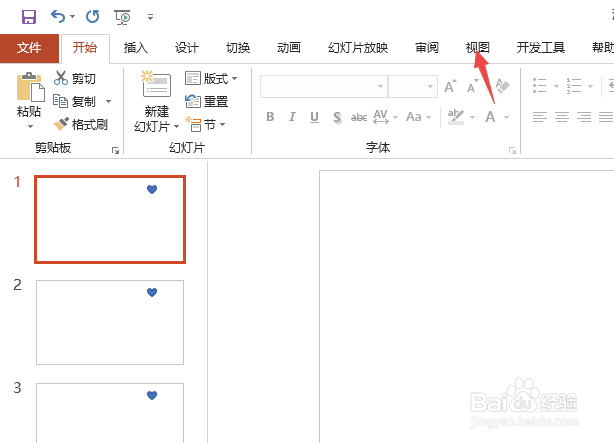Go to the 幻灯片放映 tab
614x443 pixels.
(x=358, y=48)
